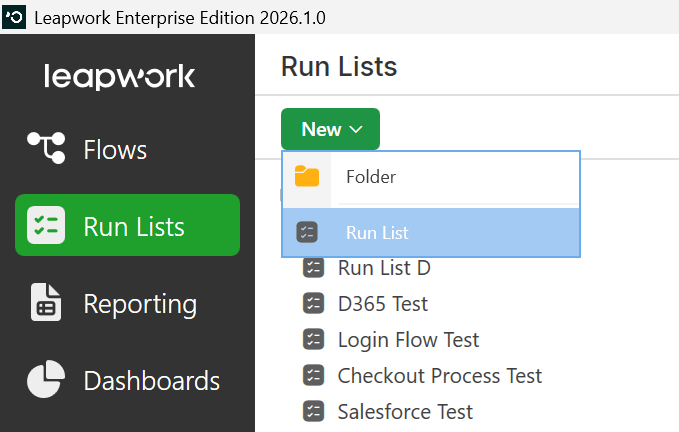Image resolution: width=679 pixels, height=432 pixels.
Task: Click the Reporting document icon
Action: [x=46, y=302]
